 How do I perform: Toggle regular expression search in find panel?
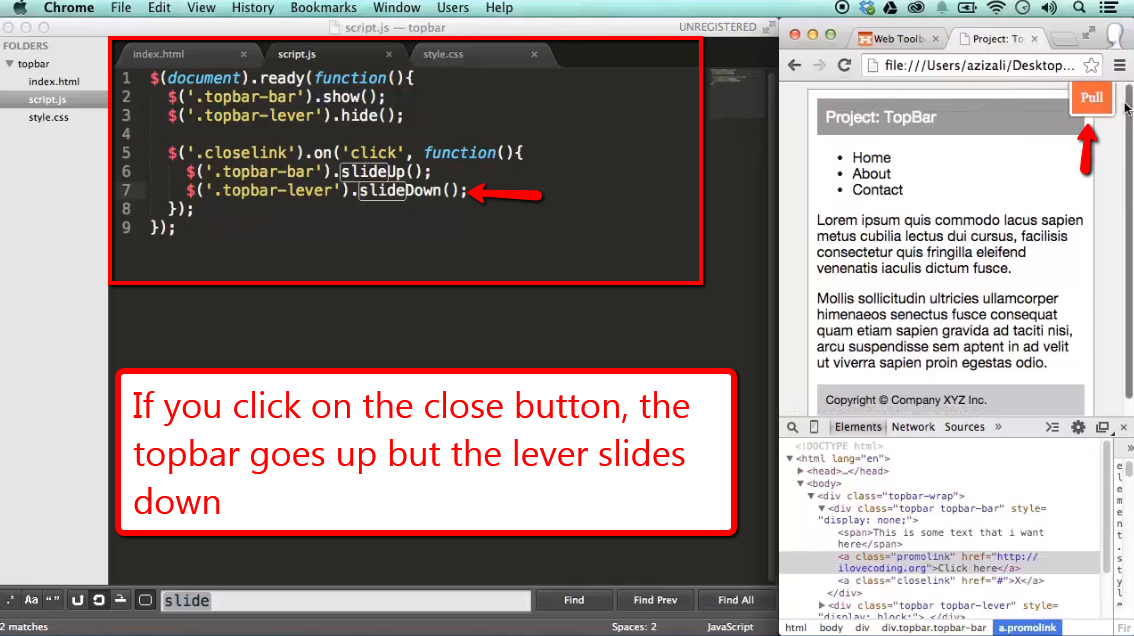pos(10,600)
